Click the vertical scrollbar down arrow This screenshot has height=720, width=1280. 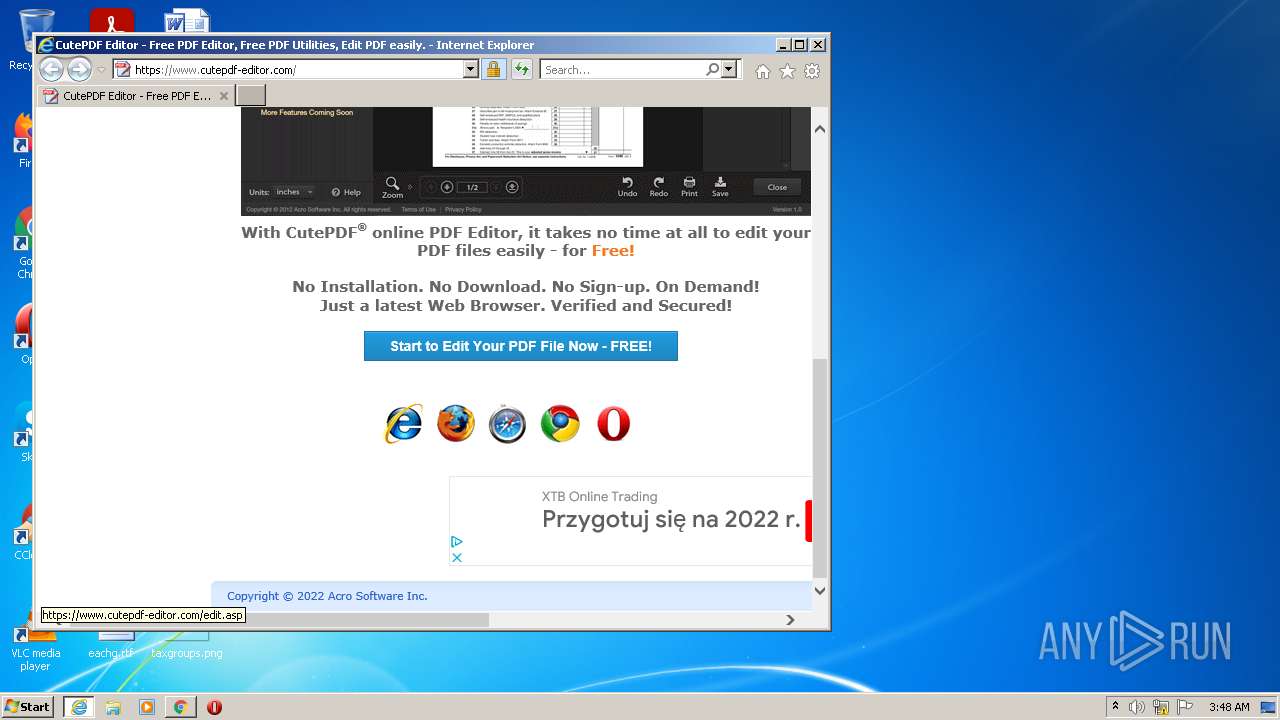pyautogui.click(x=820, y=590)
